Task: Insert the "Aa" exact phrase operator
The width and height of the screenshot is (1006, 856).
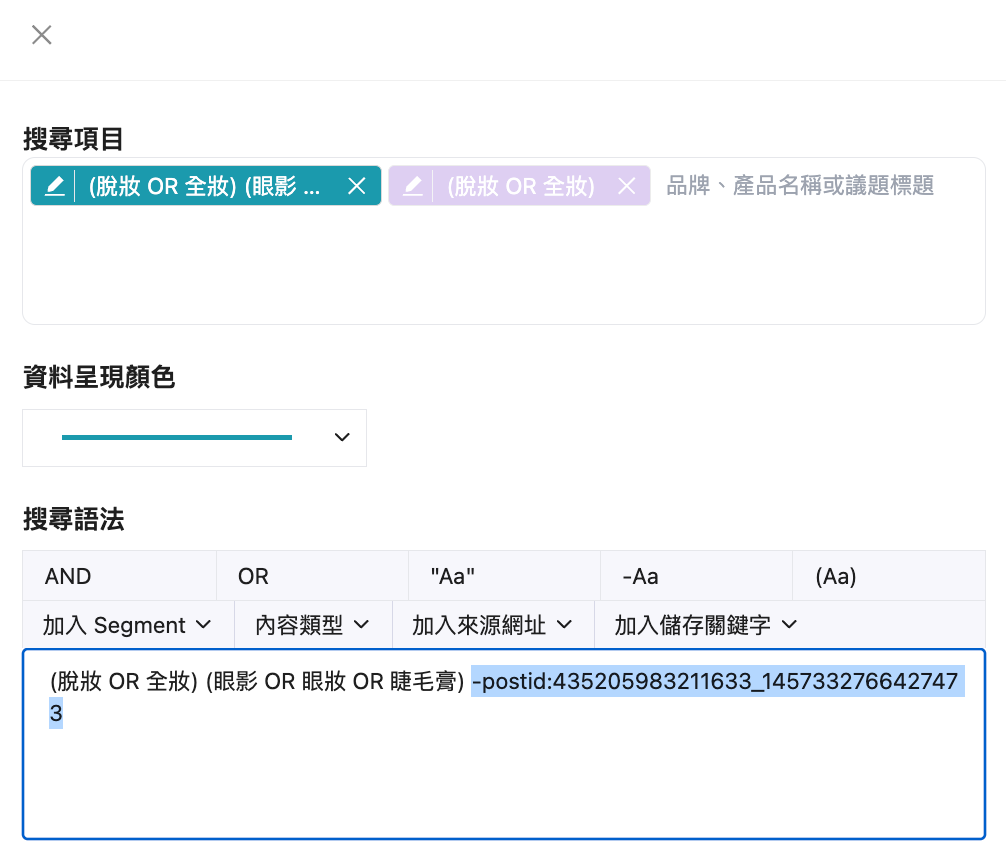Action: click(504, 576)
